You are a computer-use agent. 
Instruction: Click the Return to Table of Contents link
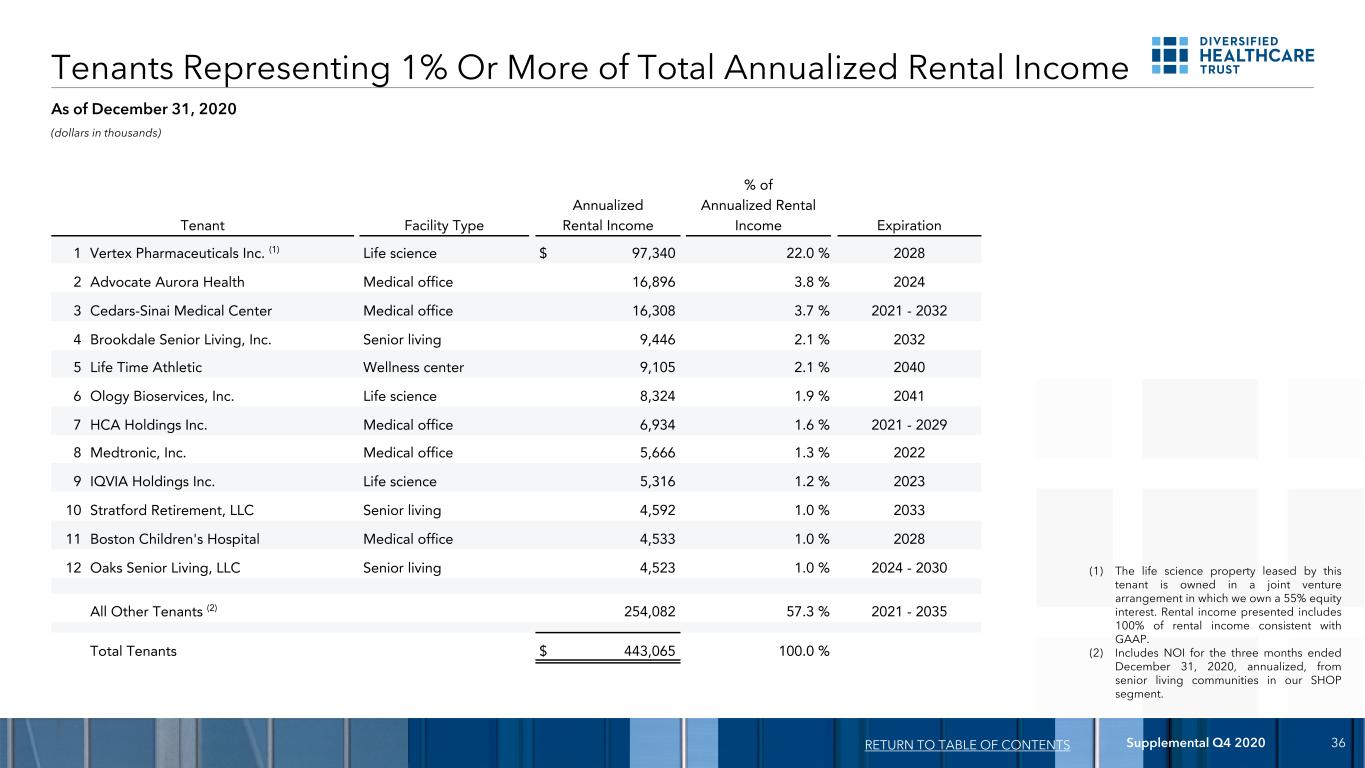point(965,745)
